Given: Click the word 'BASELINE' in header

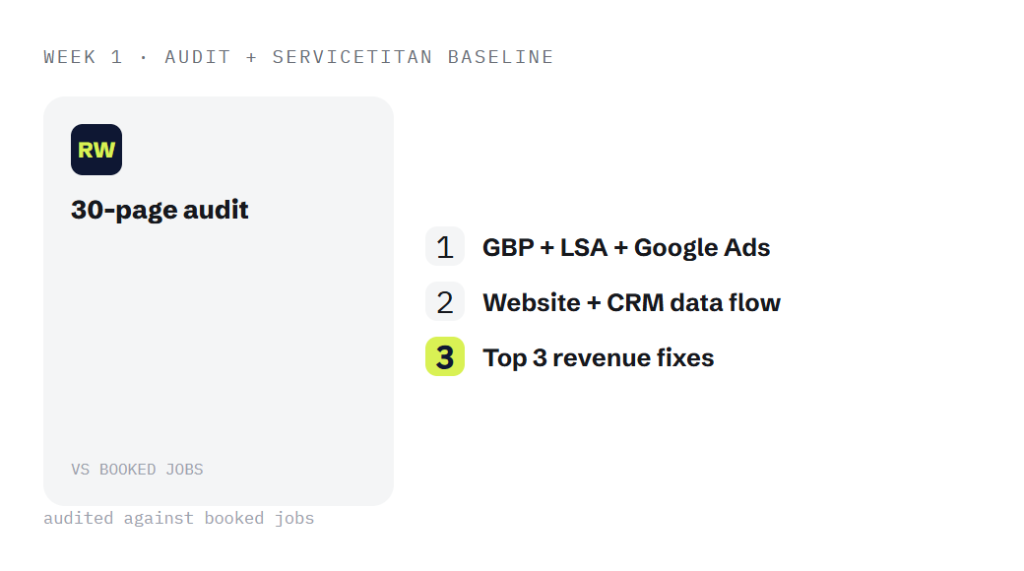Looking at the screenshot, I should click(x=501, y=57).
